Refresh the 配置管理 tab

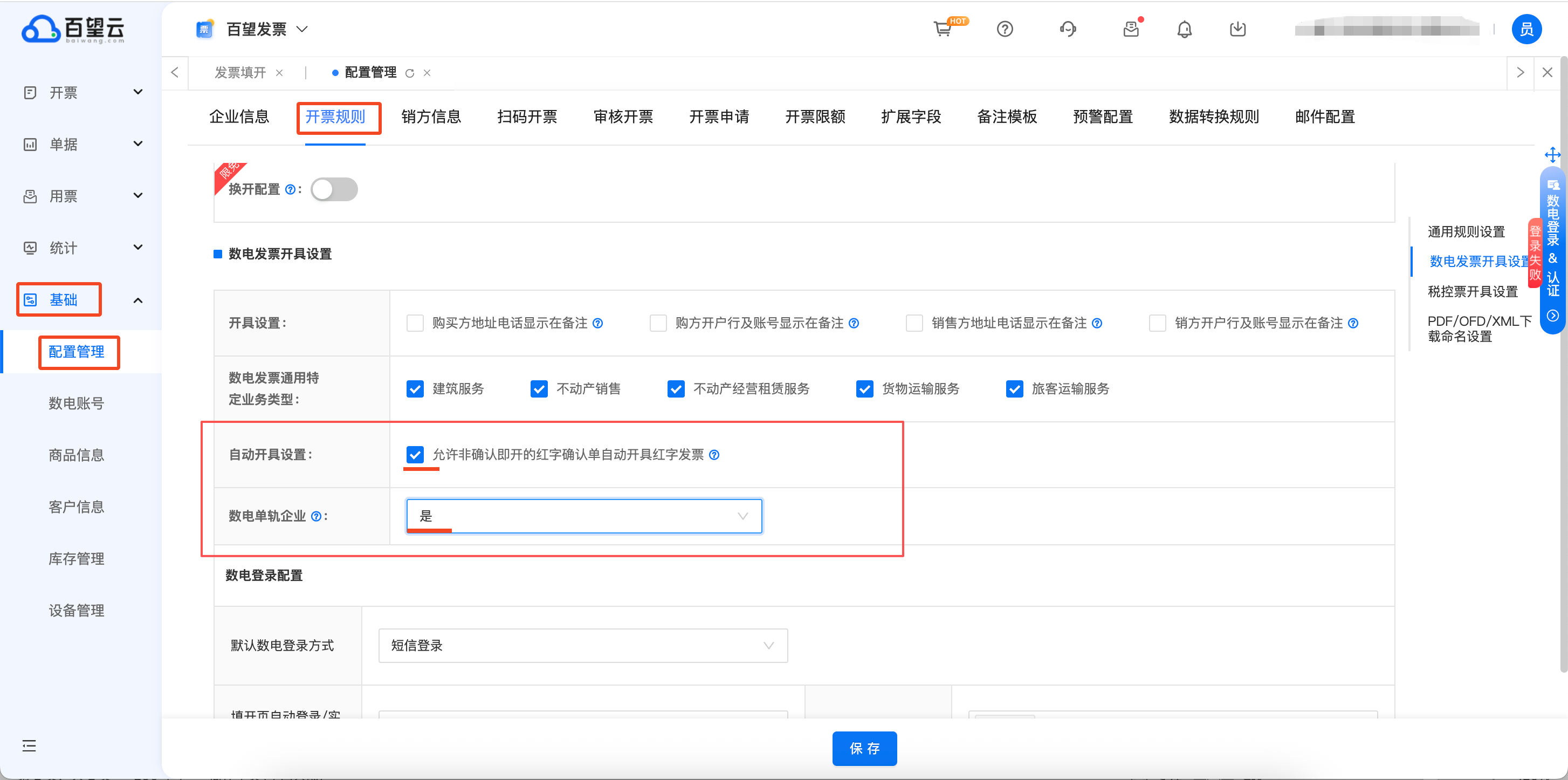pos(410,73)
